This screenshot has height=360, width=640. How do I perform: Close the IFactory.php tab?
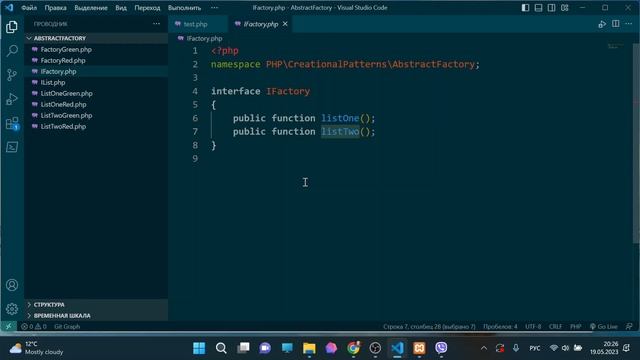pyautogui.click(x=285, y=24)
